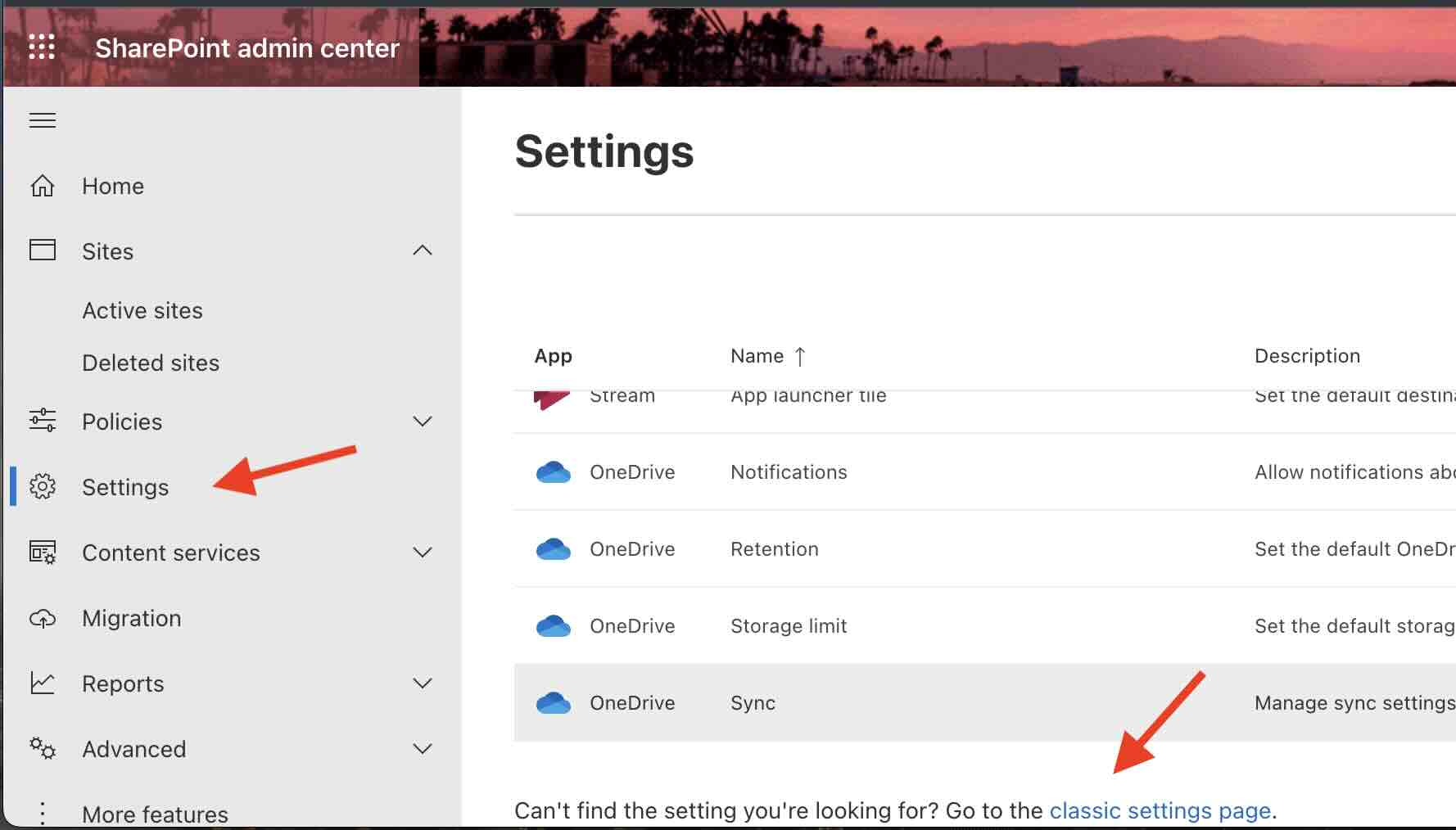Select the Content services icon

click(42, 552)
